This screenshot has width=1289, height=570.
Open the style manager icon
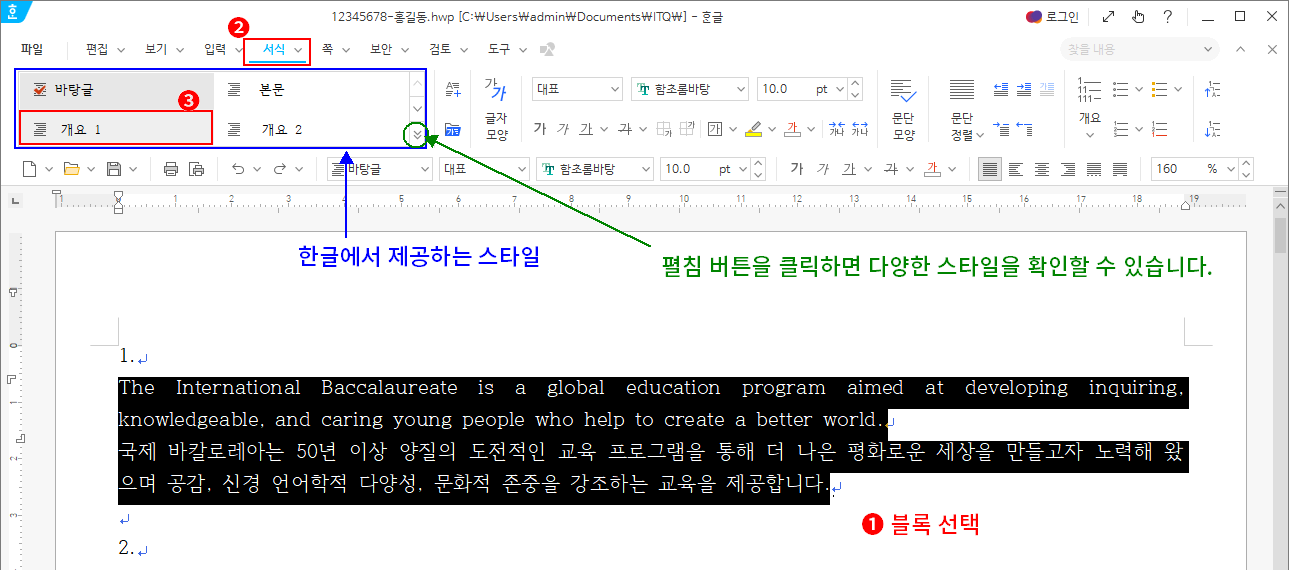point(453,128)
